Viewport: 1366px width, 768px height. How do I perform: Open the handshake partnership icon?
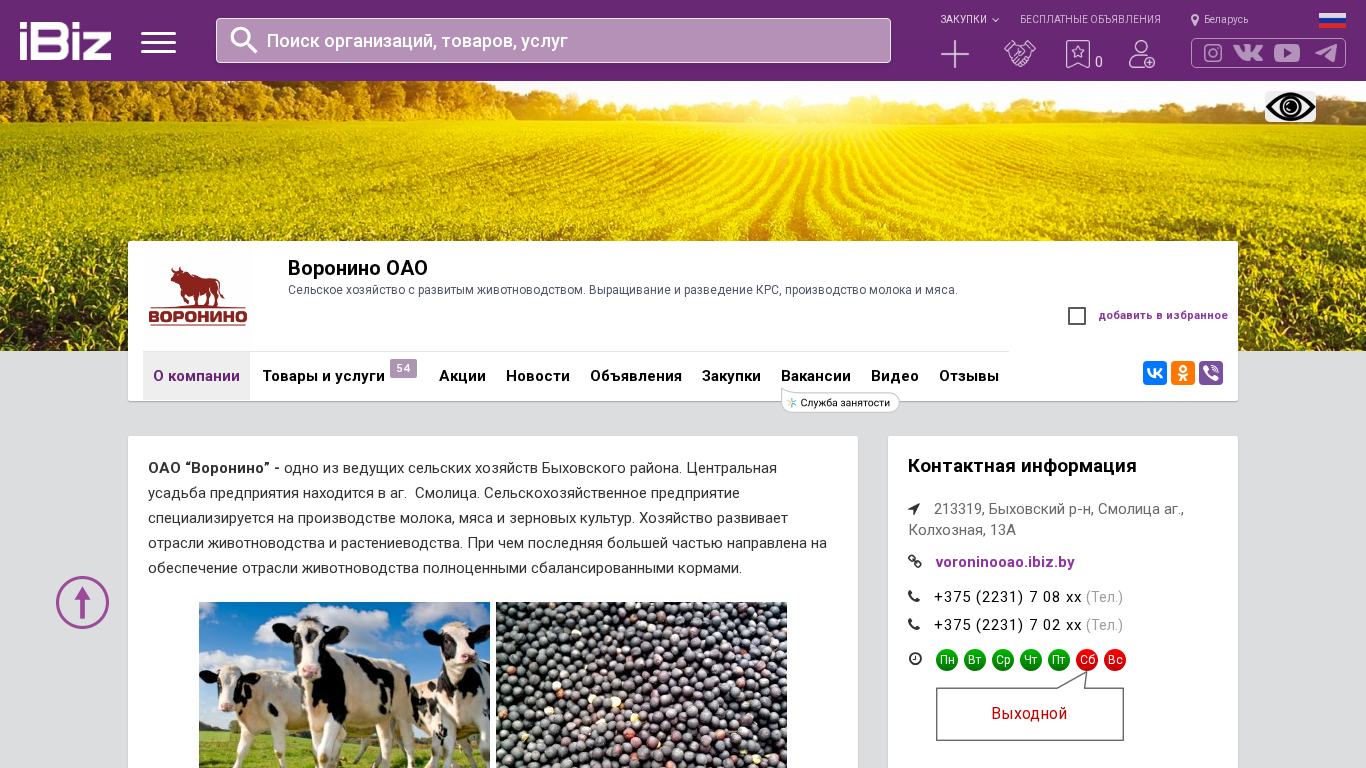(1020, 54)
